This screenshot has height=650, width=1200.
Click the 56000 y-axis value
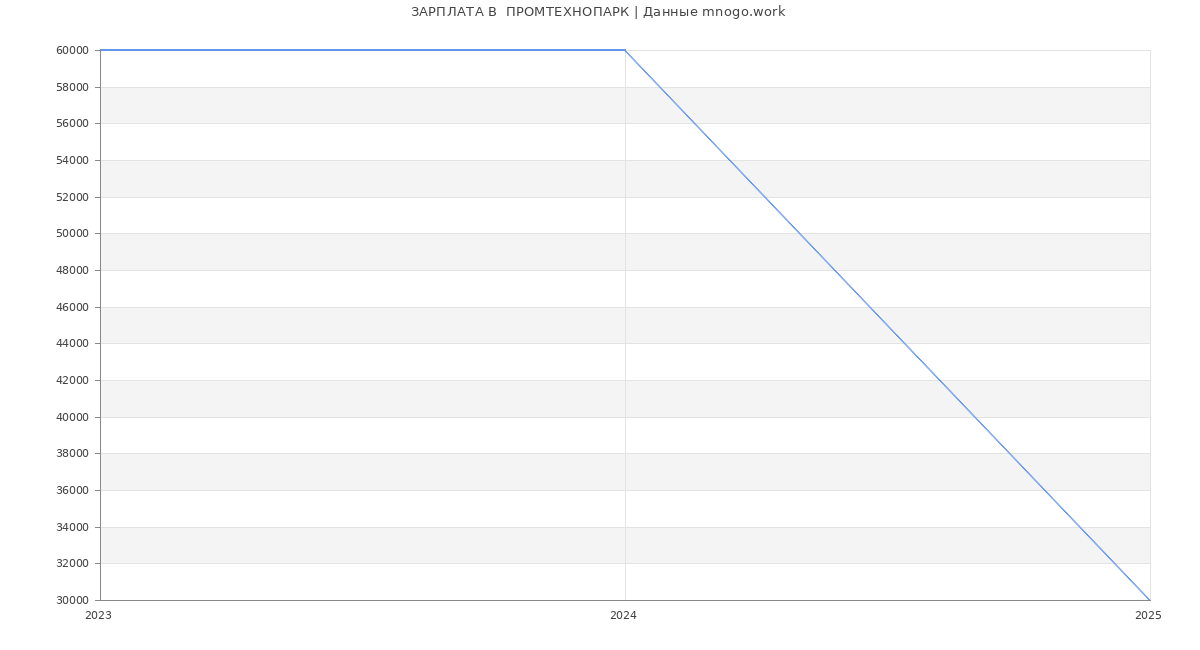coord(72,124)
